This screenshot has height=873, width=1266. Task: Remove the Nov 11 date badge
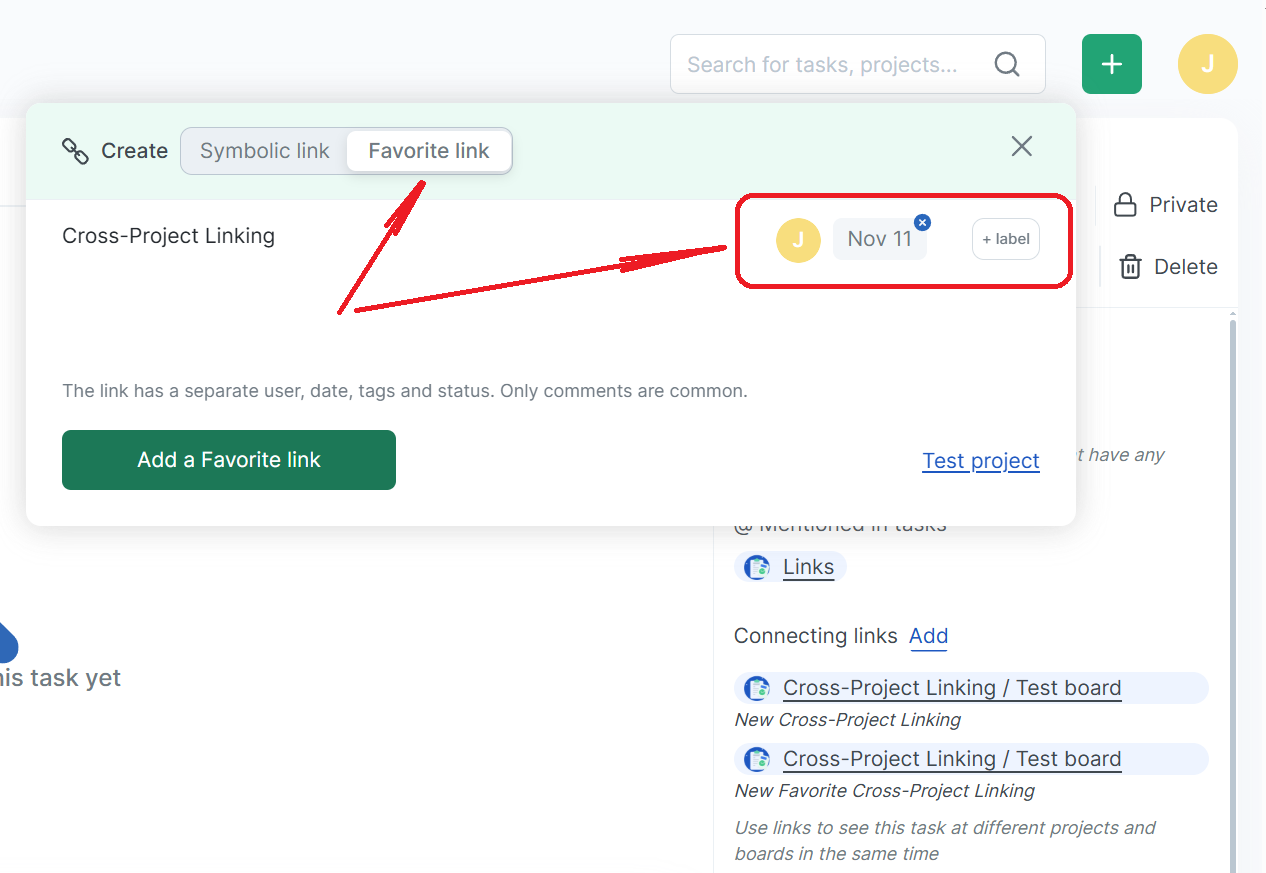[x=922, y=222]
